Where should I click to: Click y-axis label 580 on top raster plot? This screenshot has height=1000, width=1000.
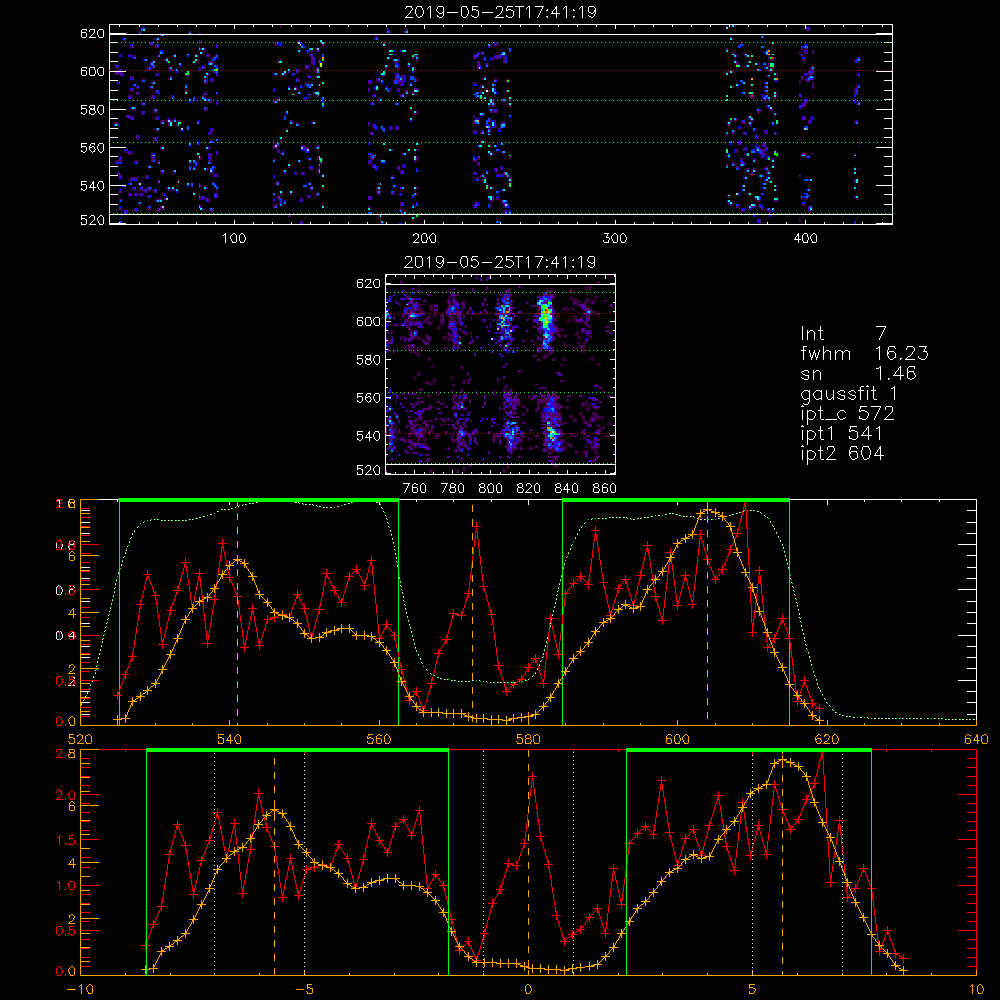(92, 110)
